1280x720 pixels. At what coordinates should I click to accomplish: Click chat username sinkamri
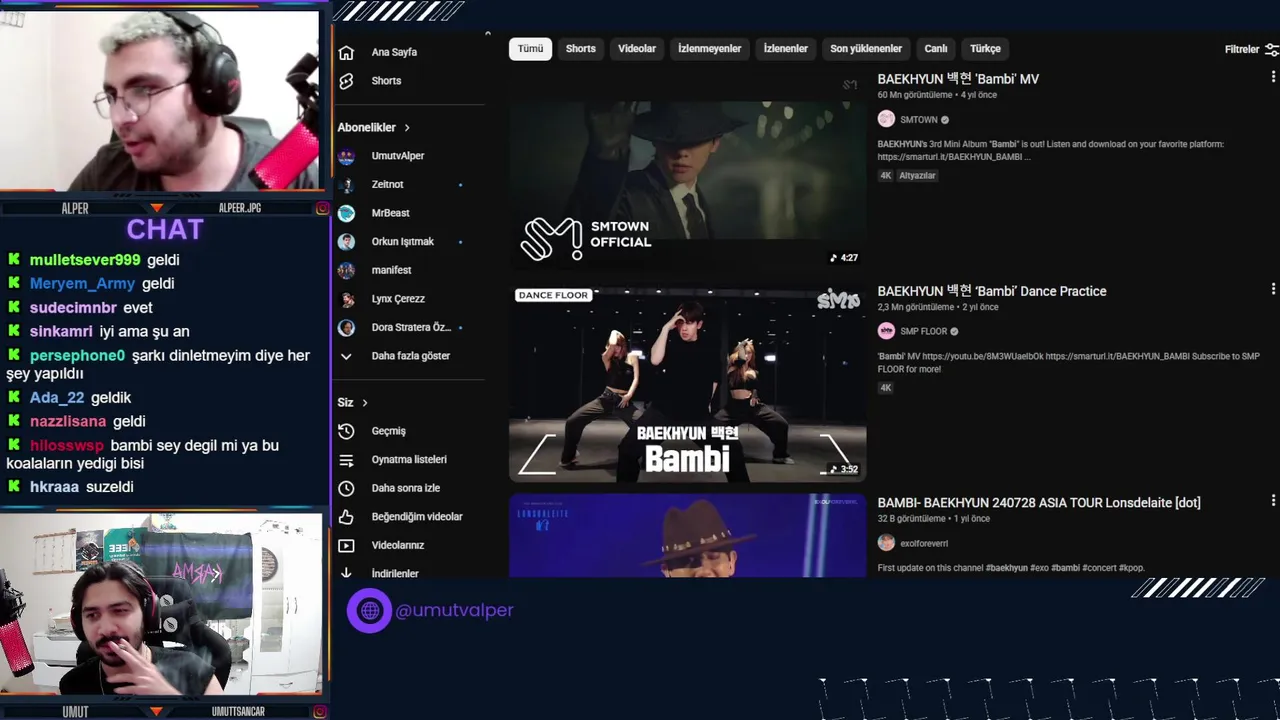[x=61, y=332]
